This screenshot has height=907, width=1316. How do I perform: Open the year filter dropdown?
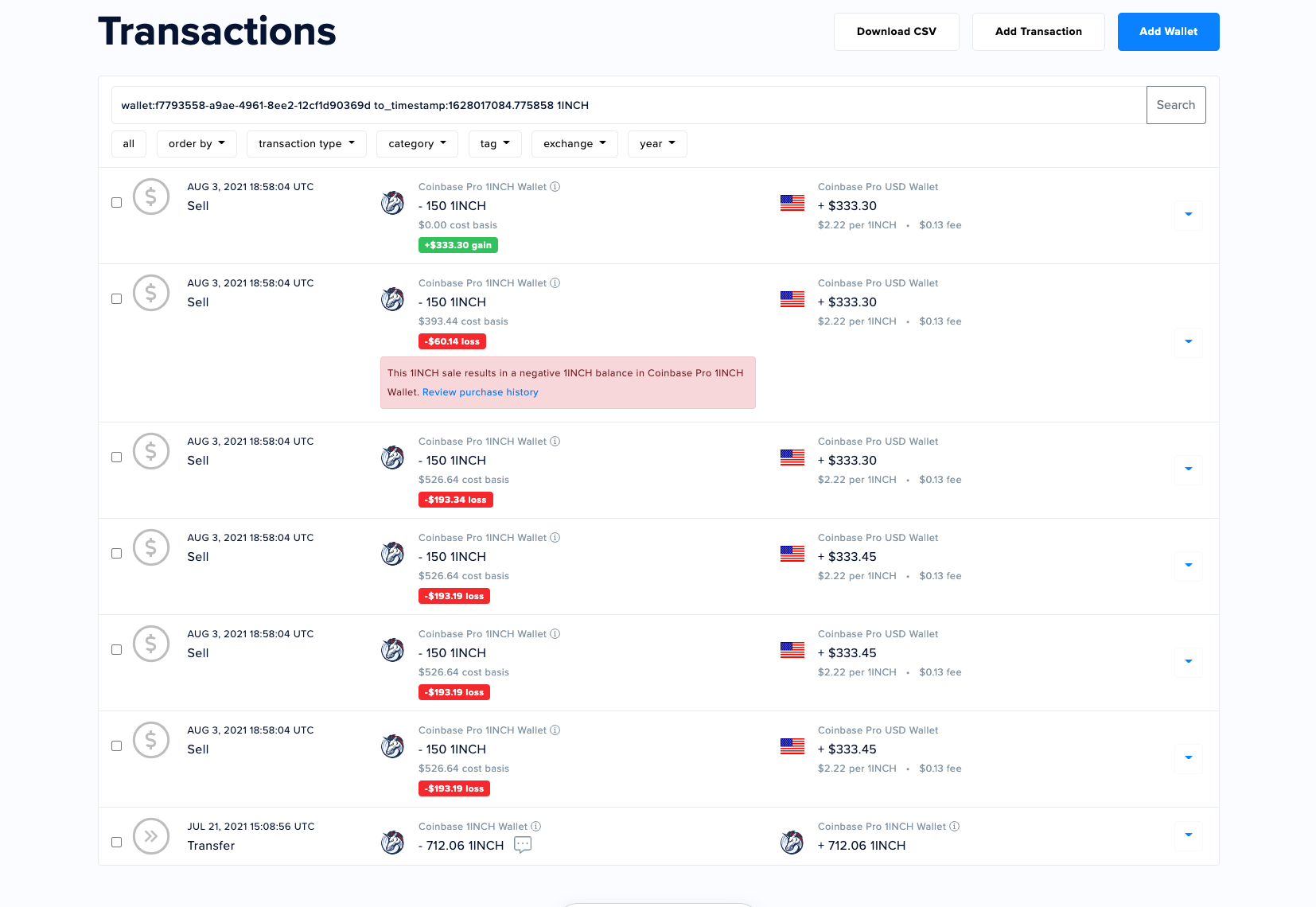(657, 144)
